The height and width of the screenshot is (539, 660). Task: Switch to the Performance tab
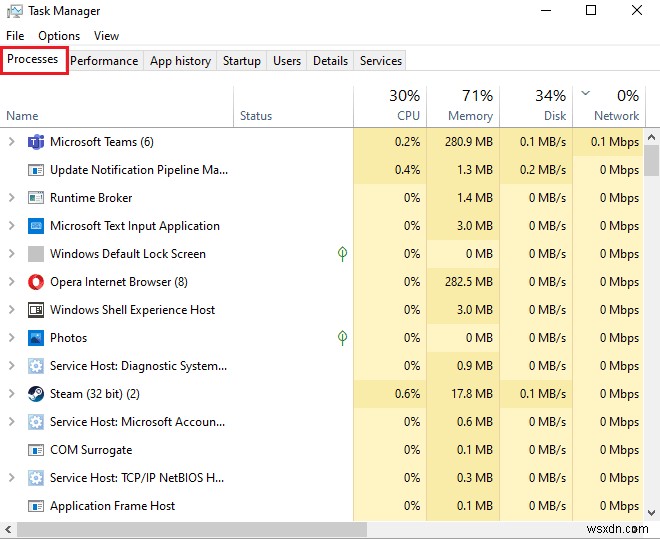coord(104,61)
